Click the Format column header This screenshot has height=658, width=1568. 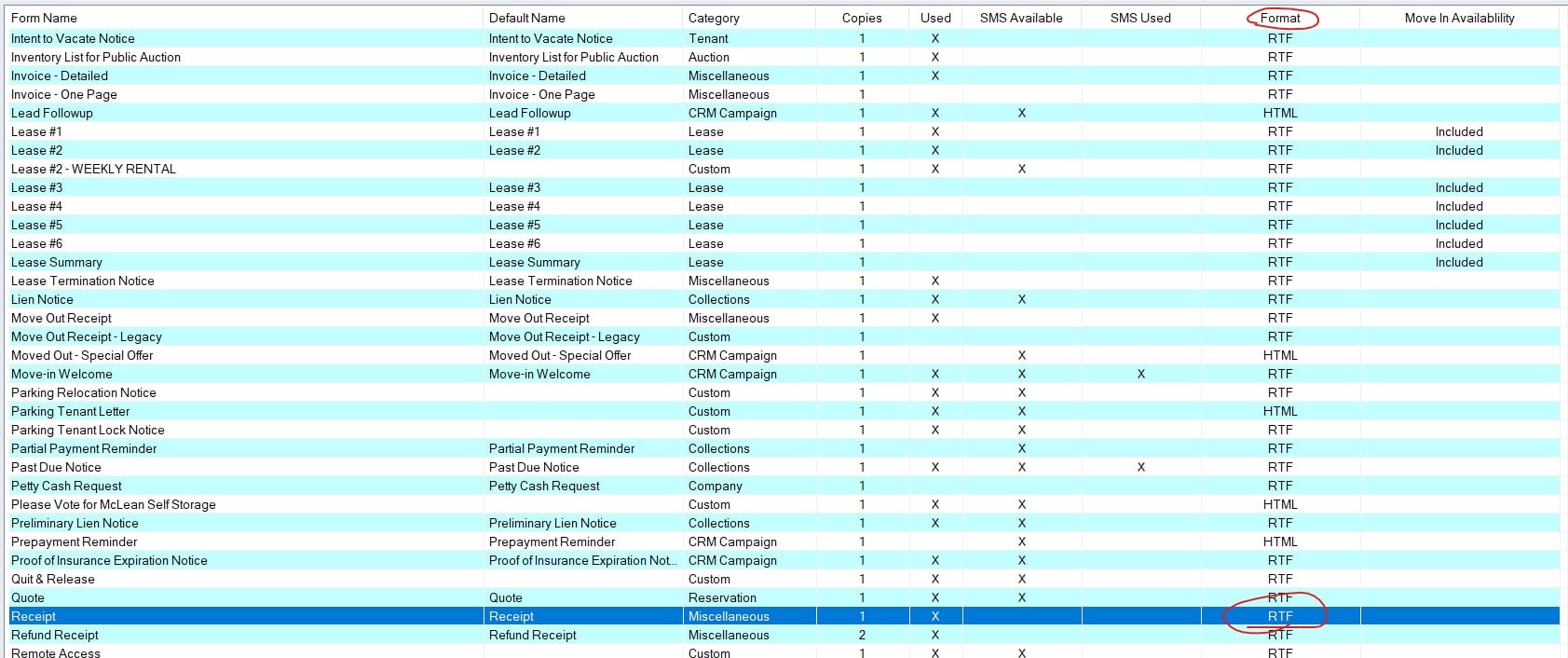click(1280, 18)
